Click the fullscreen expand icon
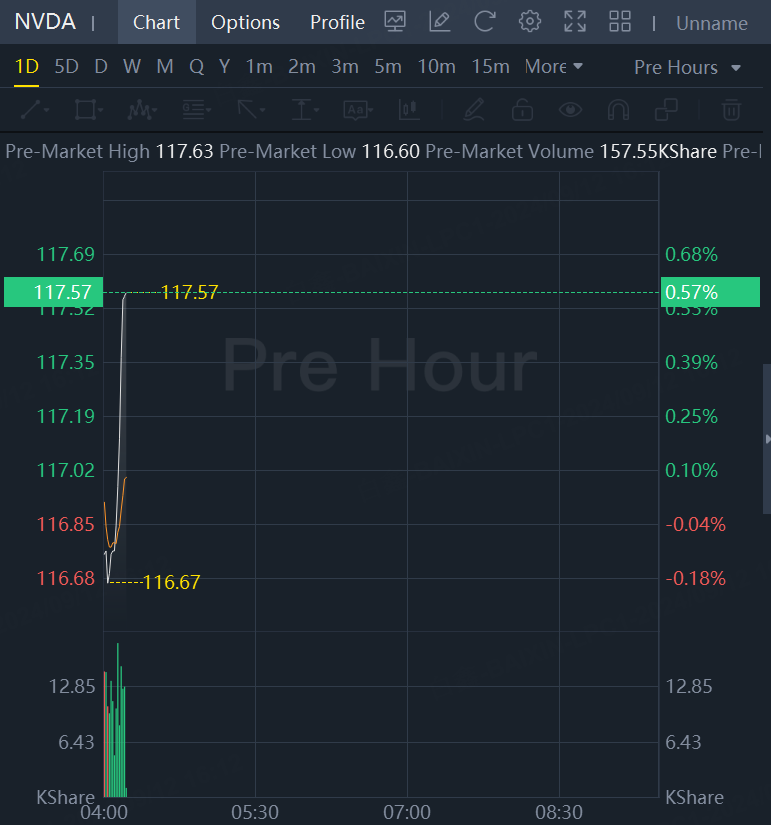The height and width of the screenshot is (825, 771). (575, 22)
